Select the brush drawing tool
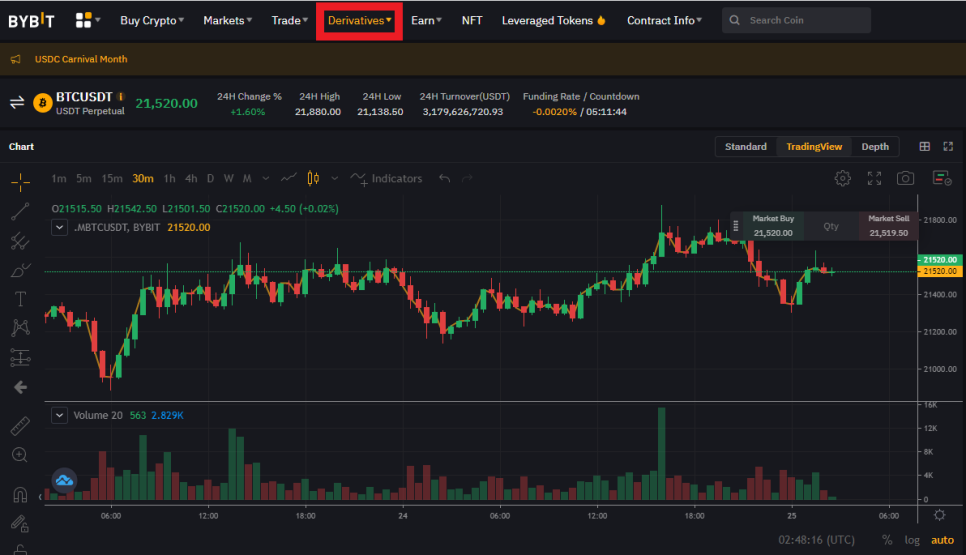 [20, 270]
